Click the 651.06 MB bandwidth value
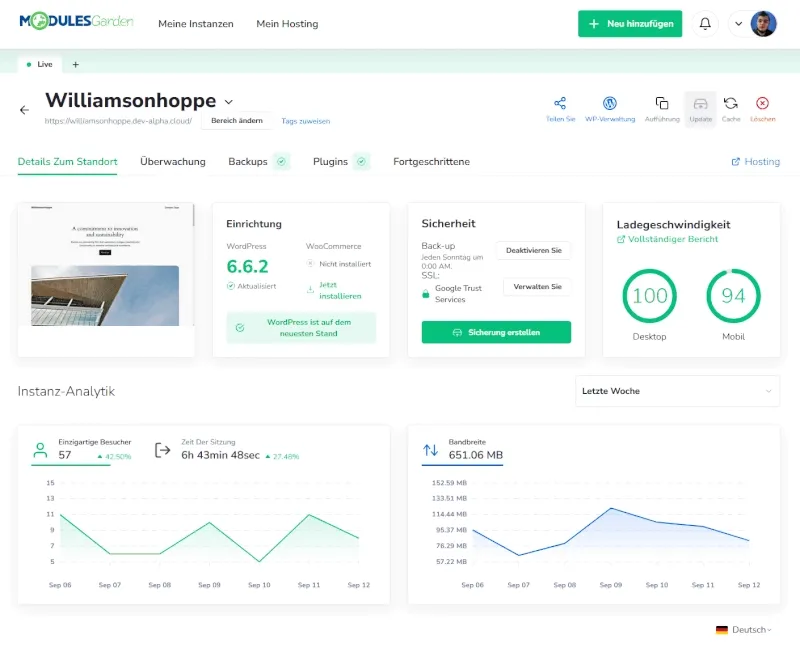The height and width of the screenshot is (652, 800). tap(476, 455)
